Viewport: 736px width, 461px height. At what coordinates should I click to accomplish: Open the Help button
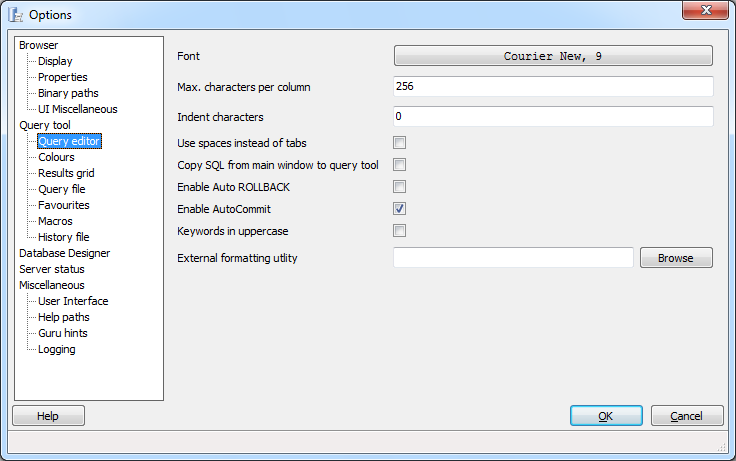point(48,416)
